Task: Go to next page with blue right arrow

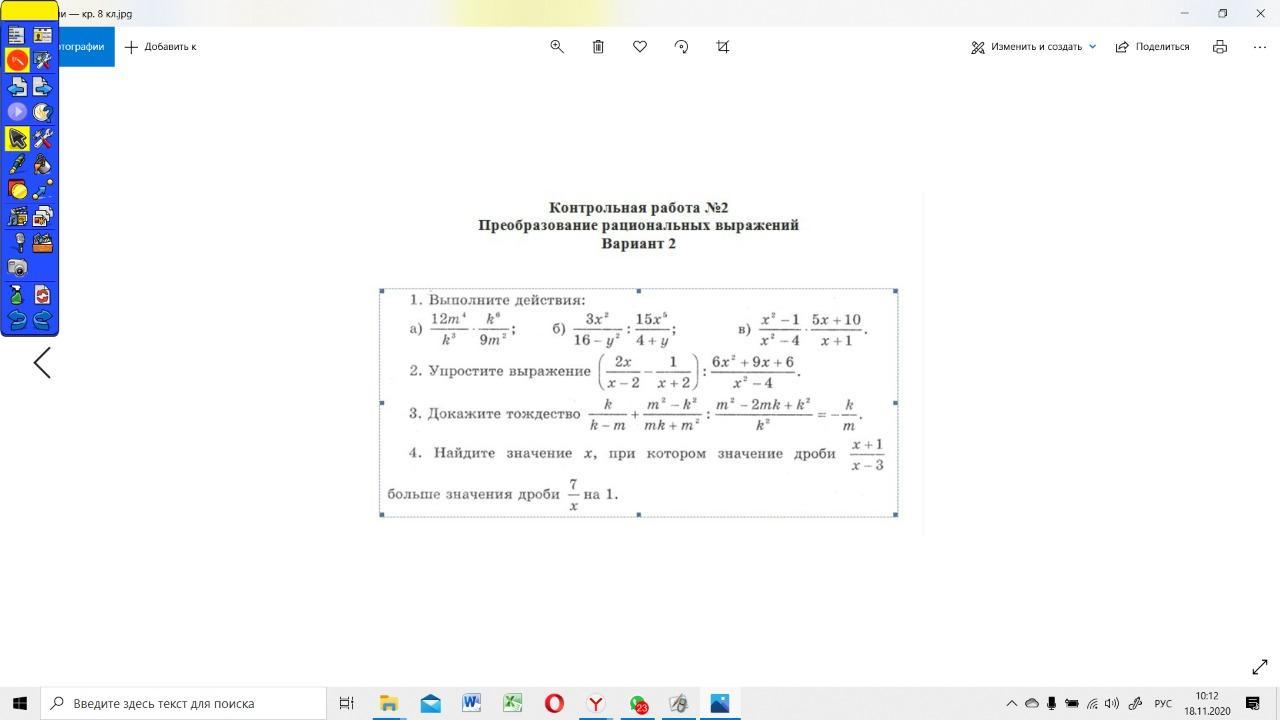Action: coord(42,86)
